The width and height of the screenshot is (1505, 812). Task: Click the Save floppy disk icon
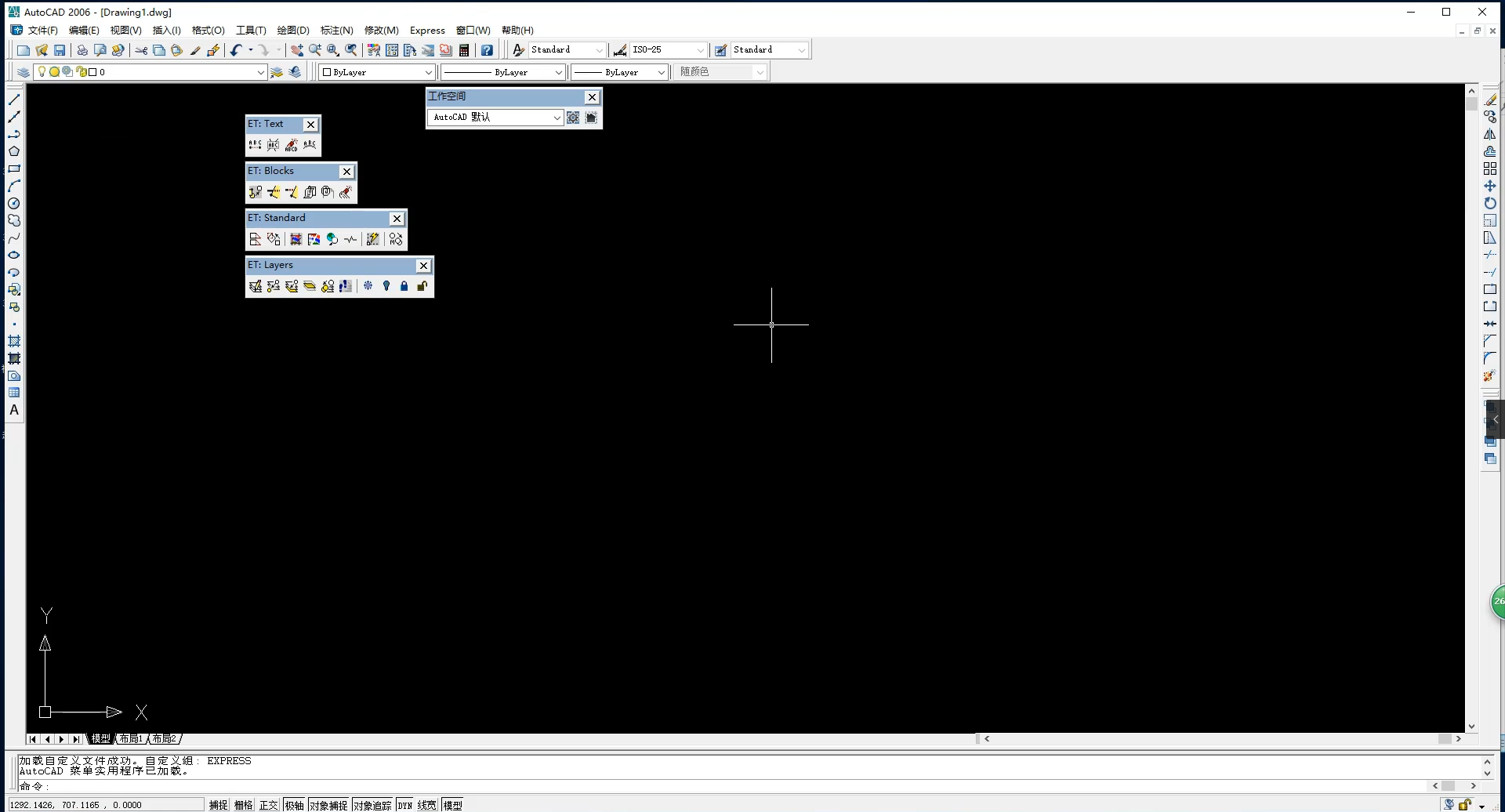60,50
